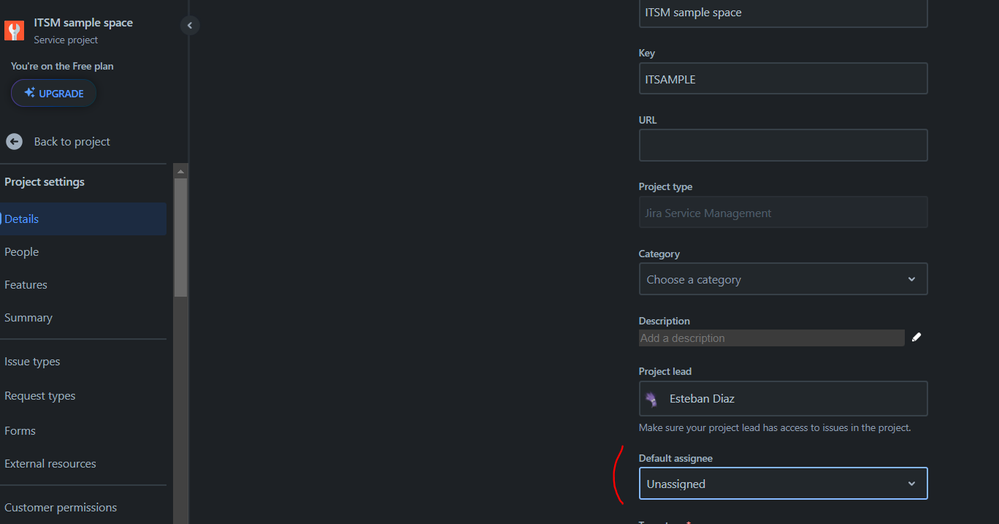
Task: Click into the URL input field
Action: (x=783, y=145)
